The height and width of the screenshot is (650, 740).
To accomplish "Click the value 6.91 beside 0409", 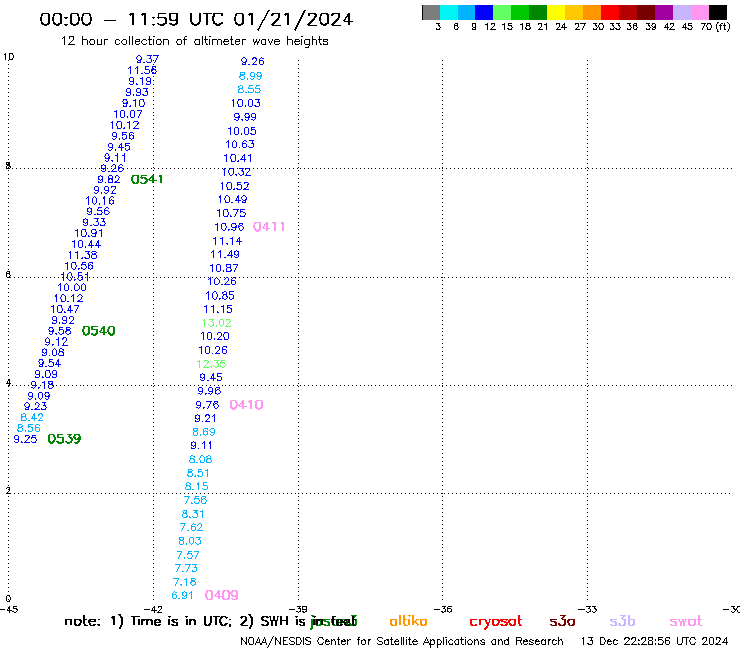I will pyautogui.click(x=182, y=596).
